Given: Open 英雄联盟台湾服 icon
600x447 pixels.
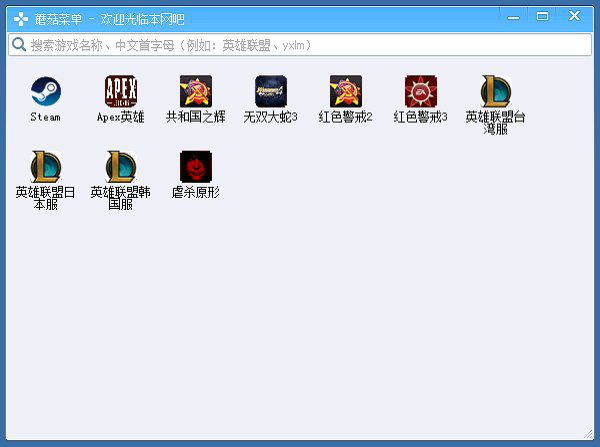Looking at the screenshot, I should coord(496,91).
